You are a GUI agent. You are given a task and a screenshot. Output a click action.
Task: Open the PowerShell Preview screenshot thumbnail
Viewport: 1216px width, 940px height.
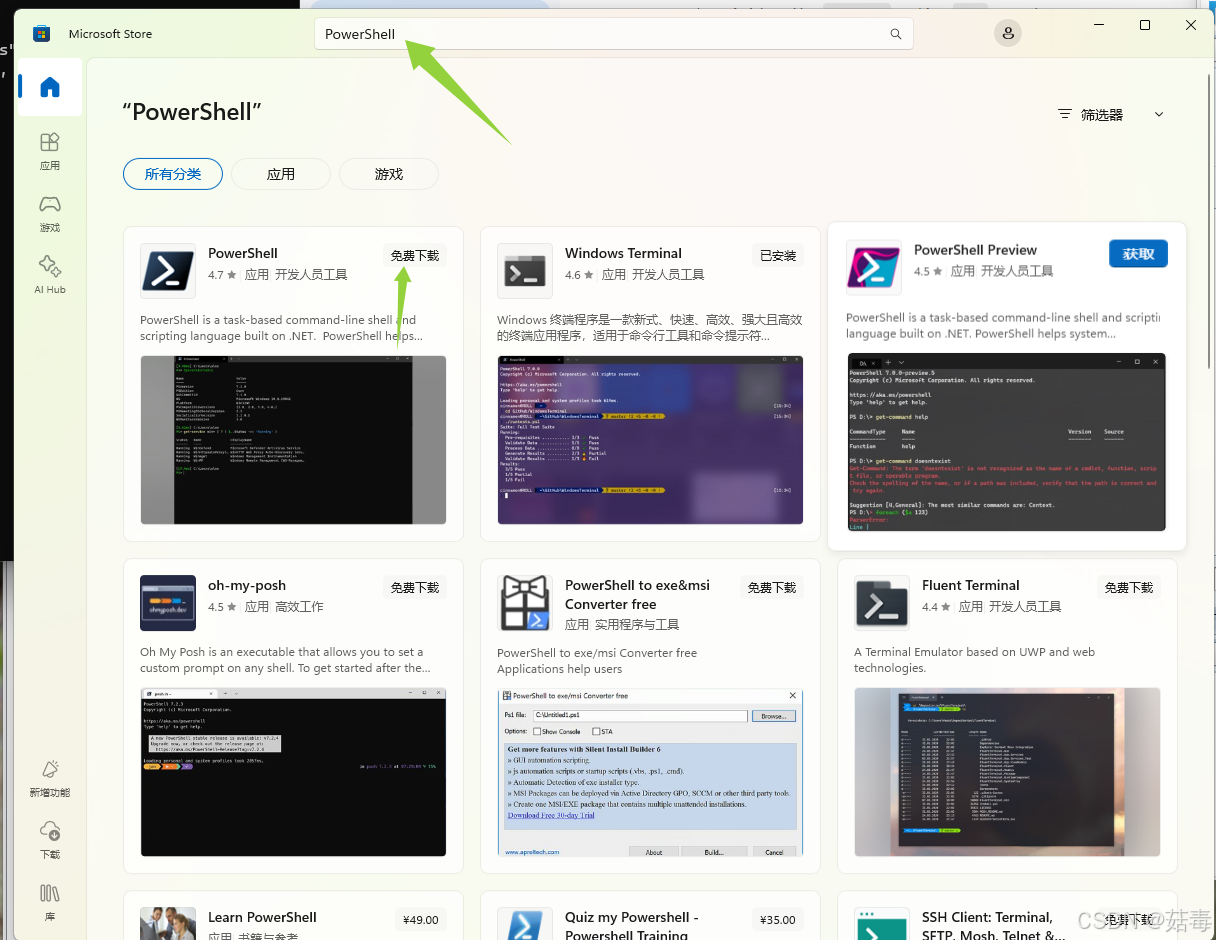click(1006, 442)
